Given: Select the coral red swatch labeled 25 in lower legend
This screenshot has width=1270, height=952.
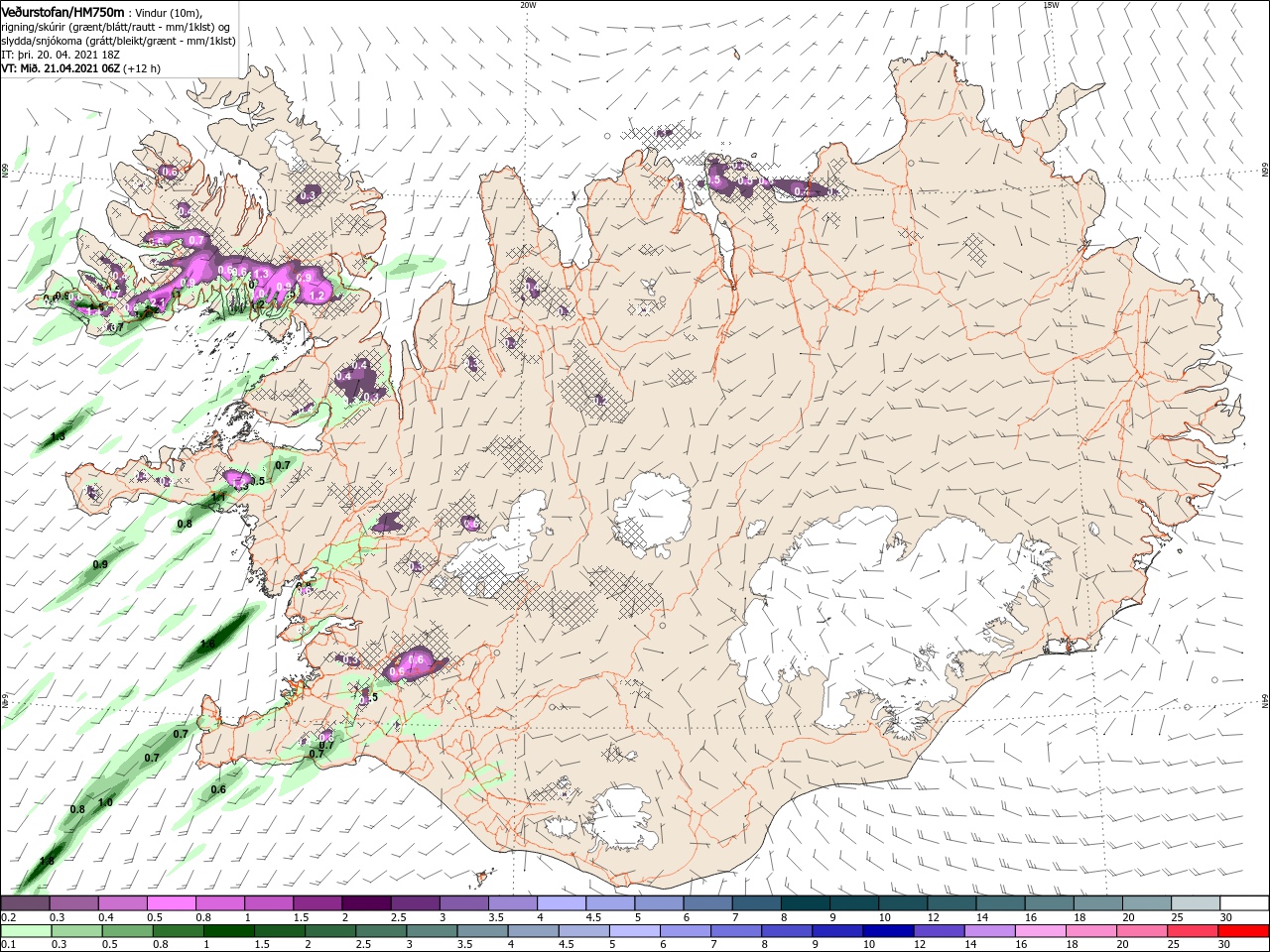Looking at the screenshot, I should (x=1194, y=930).
